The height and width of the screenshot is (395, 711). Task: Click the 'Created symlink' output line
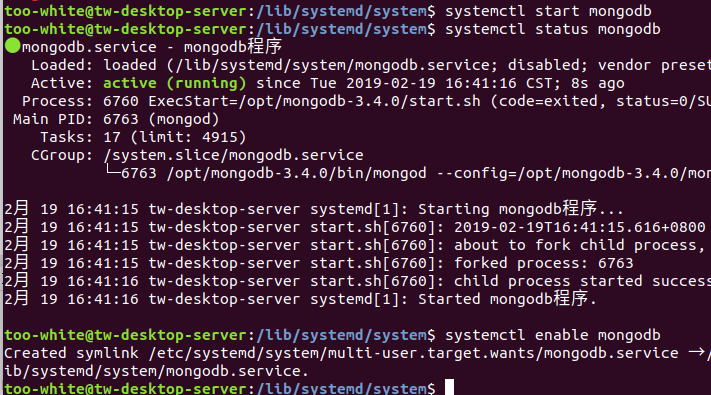coord(356,353)
